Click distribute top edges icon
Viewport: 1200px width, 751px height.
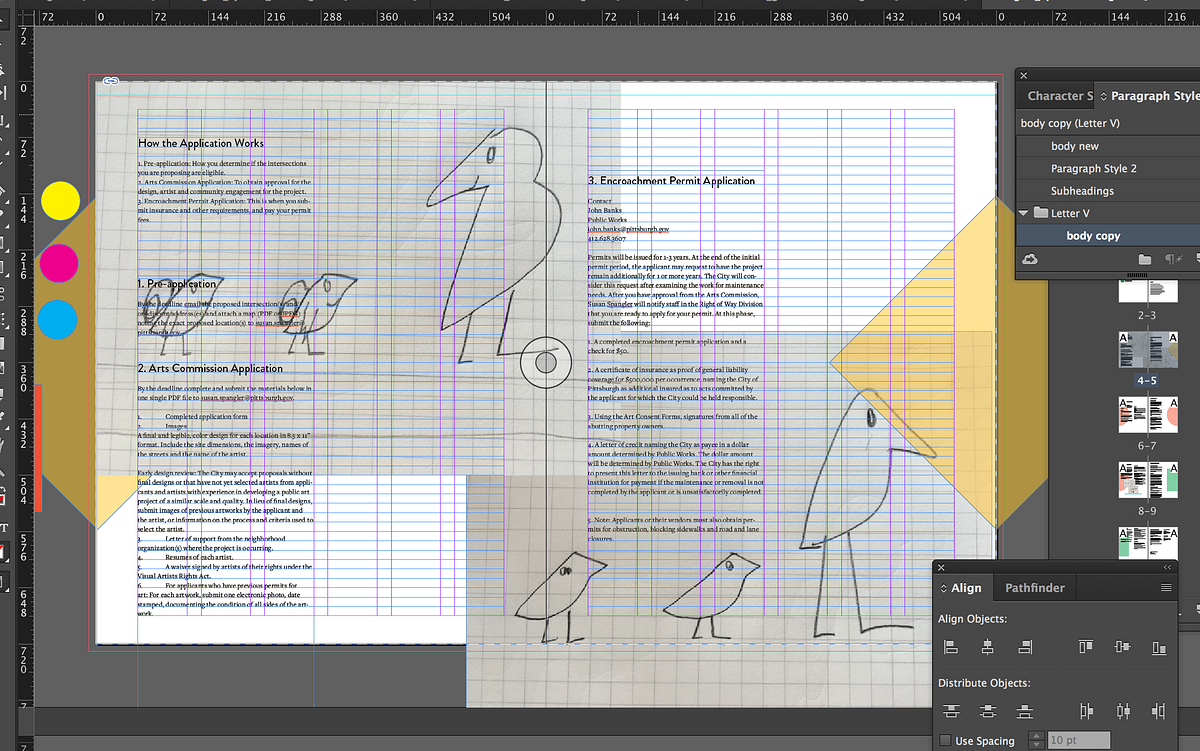pyautogui.click(x=951, y=711)
